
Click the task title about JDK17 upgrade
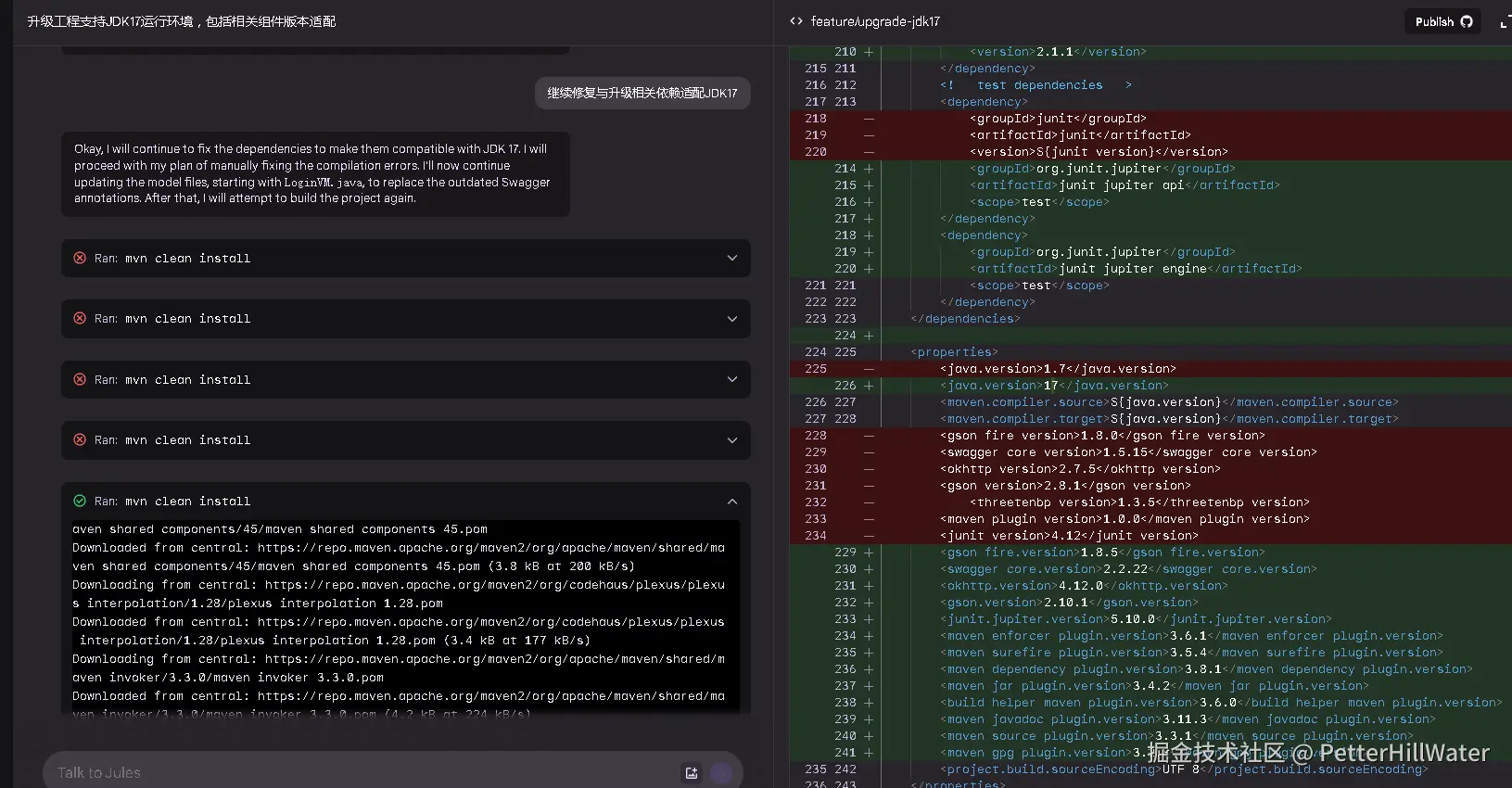(182, 21)
